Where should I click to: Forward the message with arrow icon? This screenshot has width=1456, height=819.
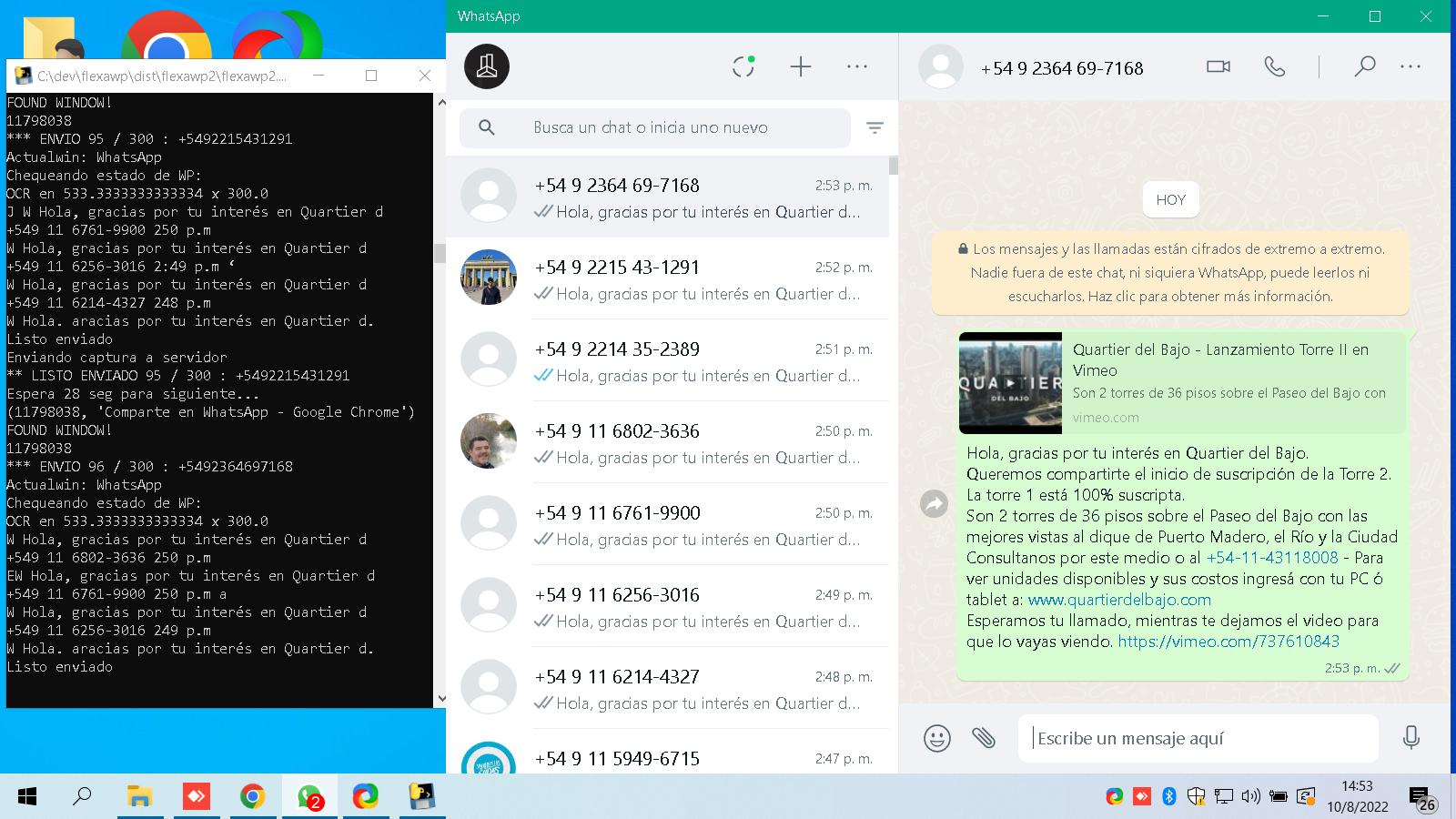pos(934,503)
